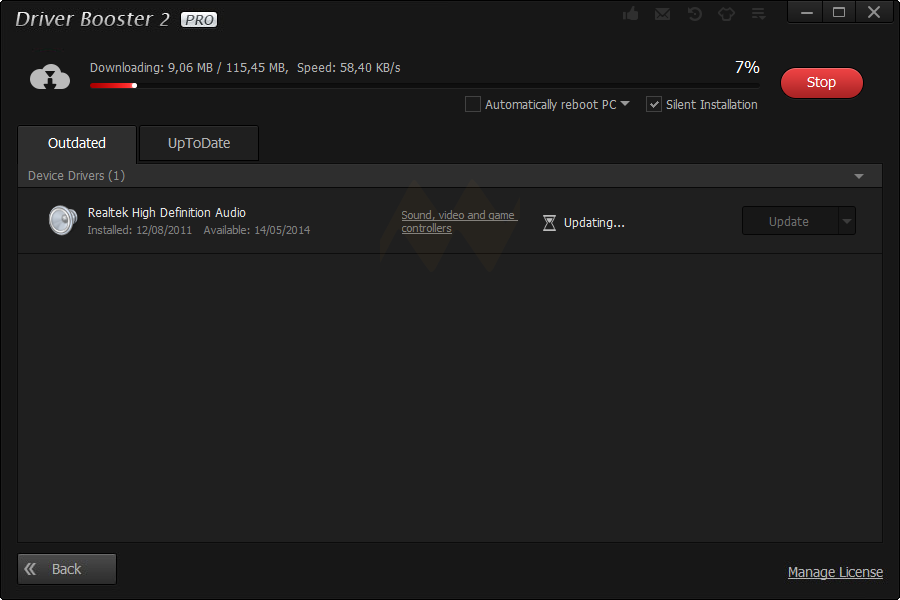The width and height of the screenshot is (900, 600).
Task: Click the Speed: 58,40 KB/s text
Action: point(348,68)
